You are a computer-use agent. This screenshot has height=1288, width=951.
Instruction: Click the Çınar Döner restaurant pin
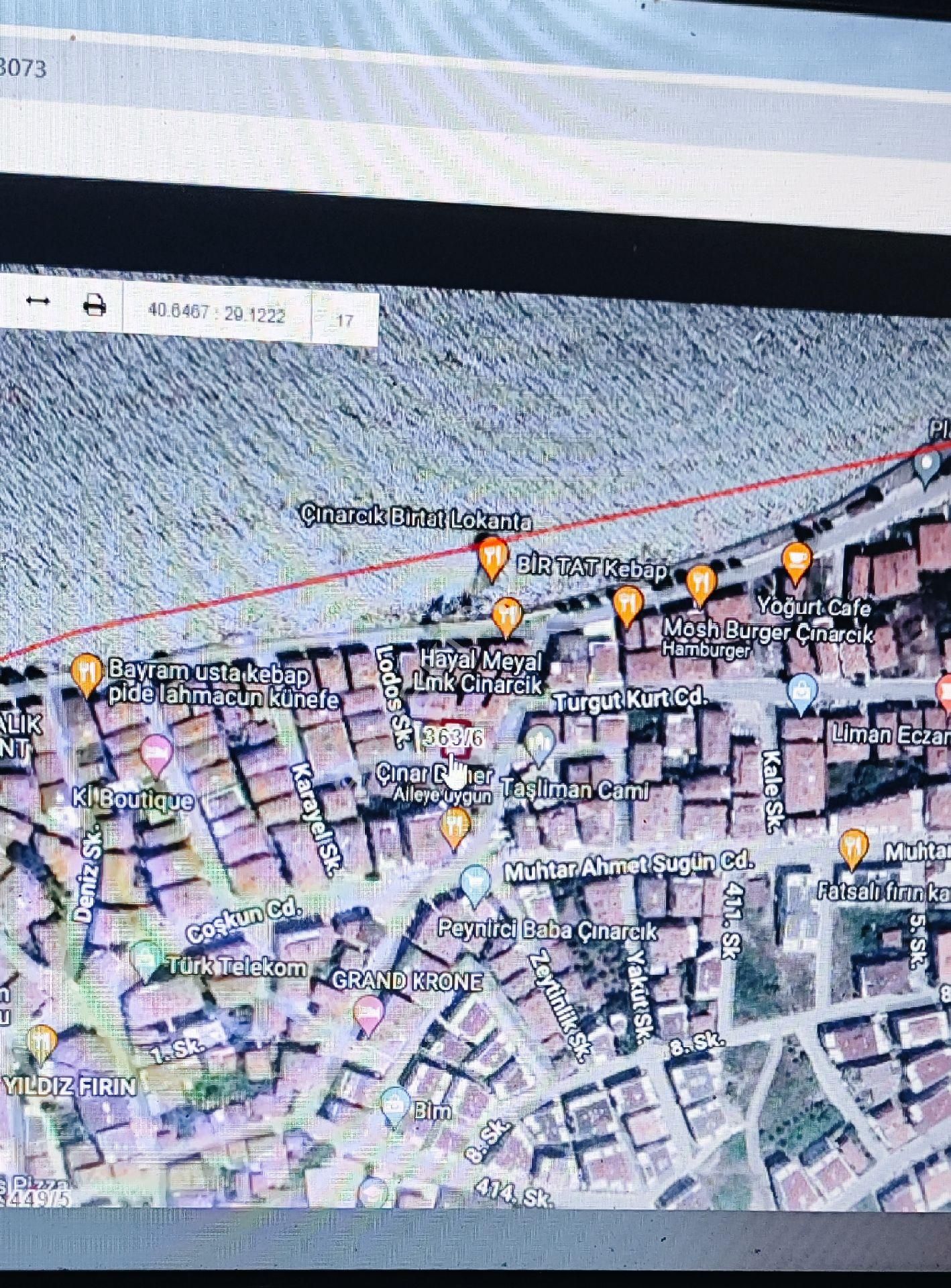456,828
